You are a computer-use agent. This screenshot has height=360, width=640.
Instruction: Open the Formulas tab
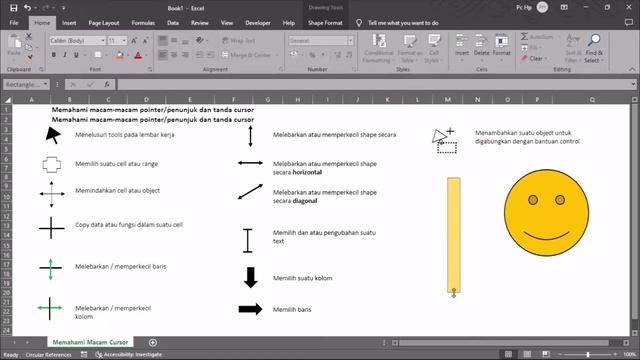(143, 23)
